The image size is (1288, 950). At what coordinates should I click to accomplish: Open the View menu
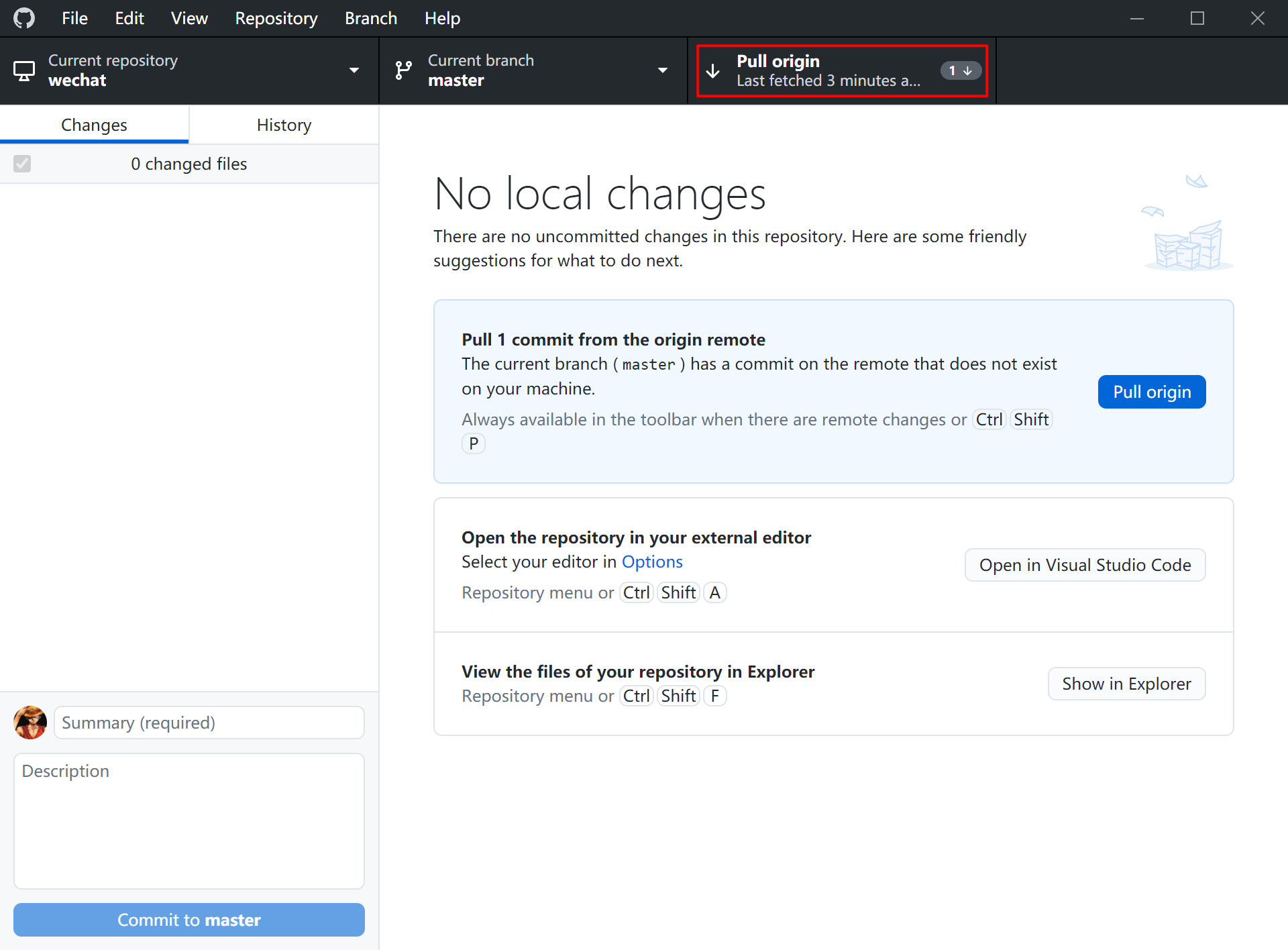189,18
